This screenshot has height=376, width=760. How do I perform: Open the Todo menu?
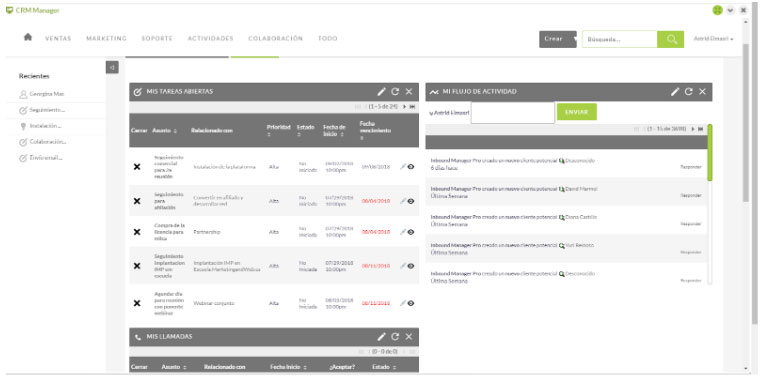pyautogui.click(x=328, y=38)
